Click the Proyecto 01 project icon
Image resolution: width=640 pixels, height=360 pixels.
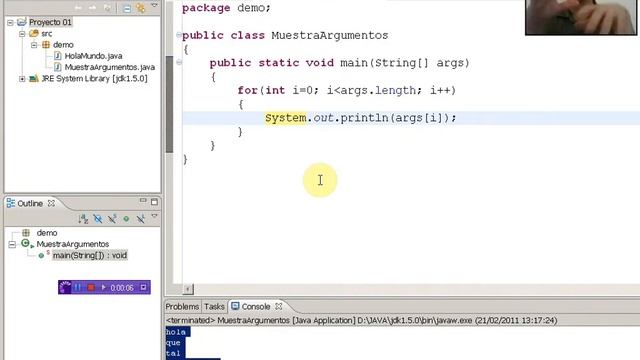(22, 22)
